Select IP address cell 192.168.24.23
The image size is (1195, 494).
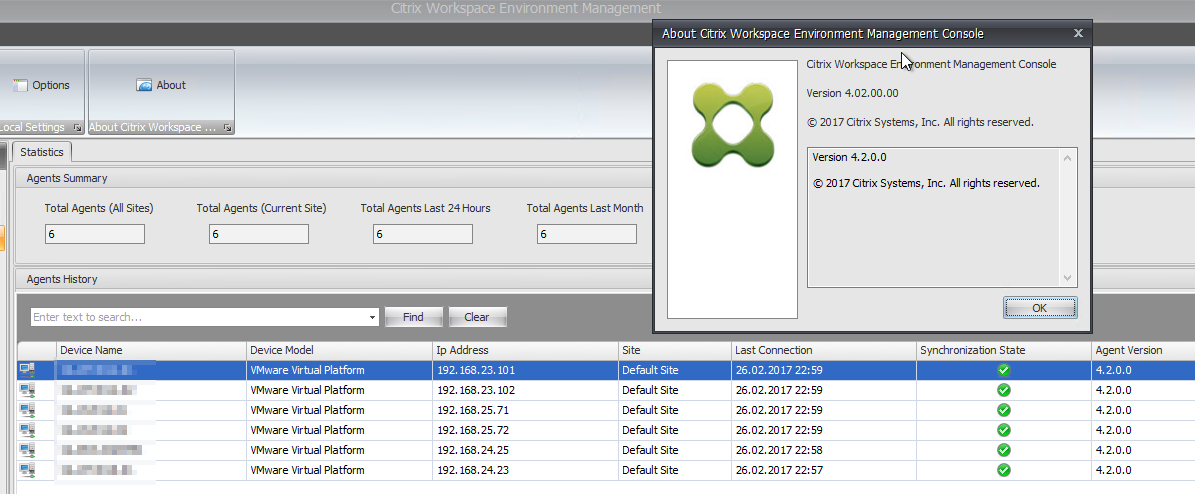click(526, 470)
